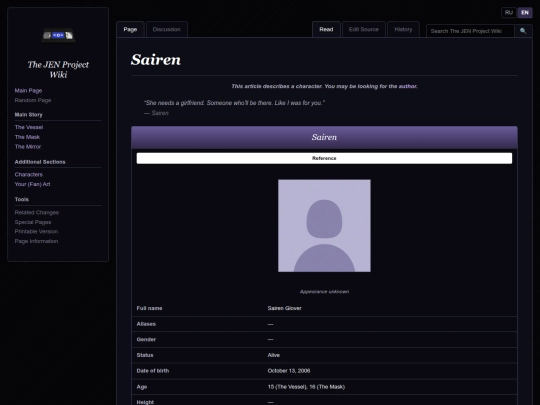Image resolution: width=540 pixels, height=405 pixels.
Task: Open Page Information
Action: point(36,241)
